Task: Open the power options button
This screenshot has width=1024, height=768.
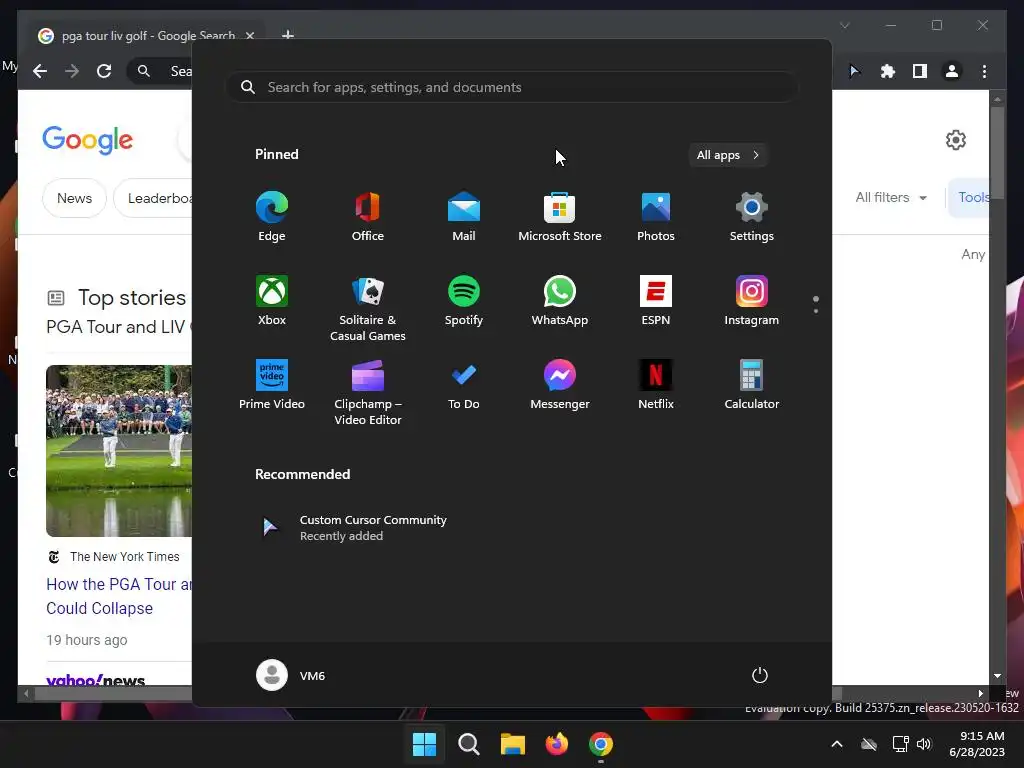Action: 760,675
